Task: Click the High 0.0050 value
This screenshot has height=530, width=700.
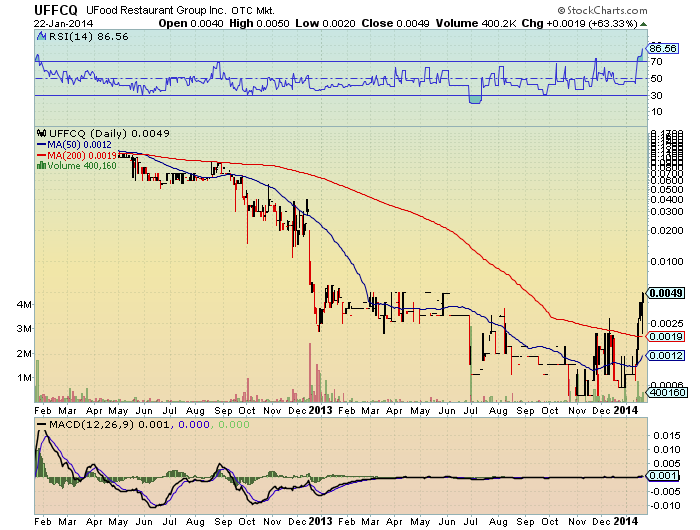Action: 259,24
